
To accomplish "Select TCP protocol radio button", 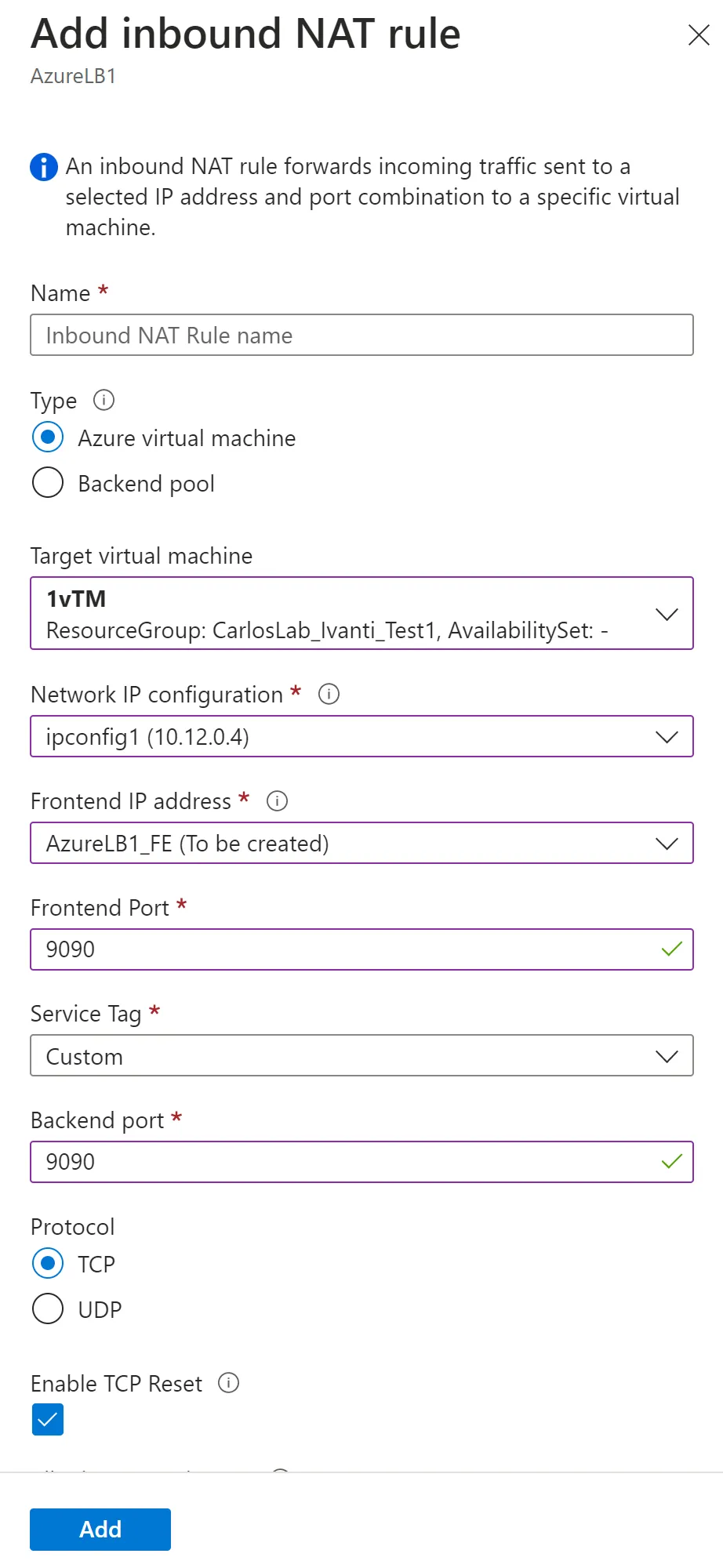I will click(48, 1263).
